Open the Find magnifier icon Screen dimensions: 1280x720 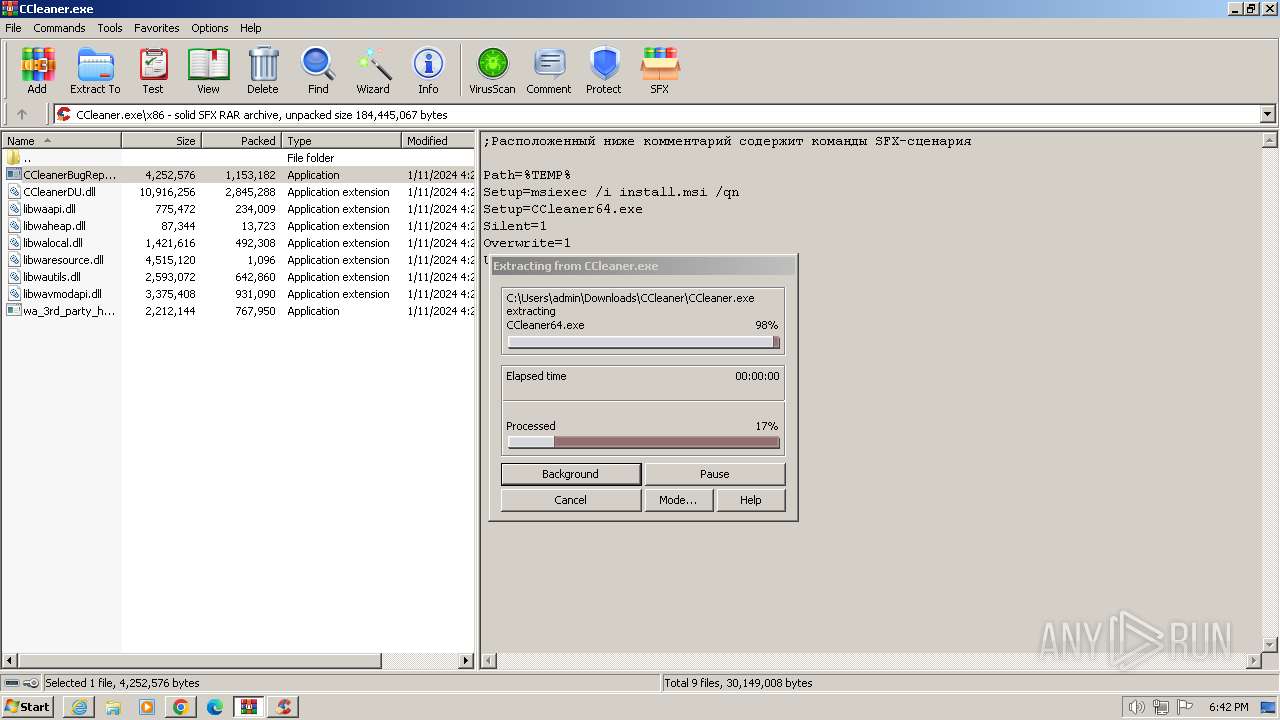318,70
